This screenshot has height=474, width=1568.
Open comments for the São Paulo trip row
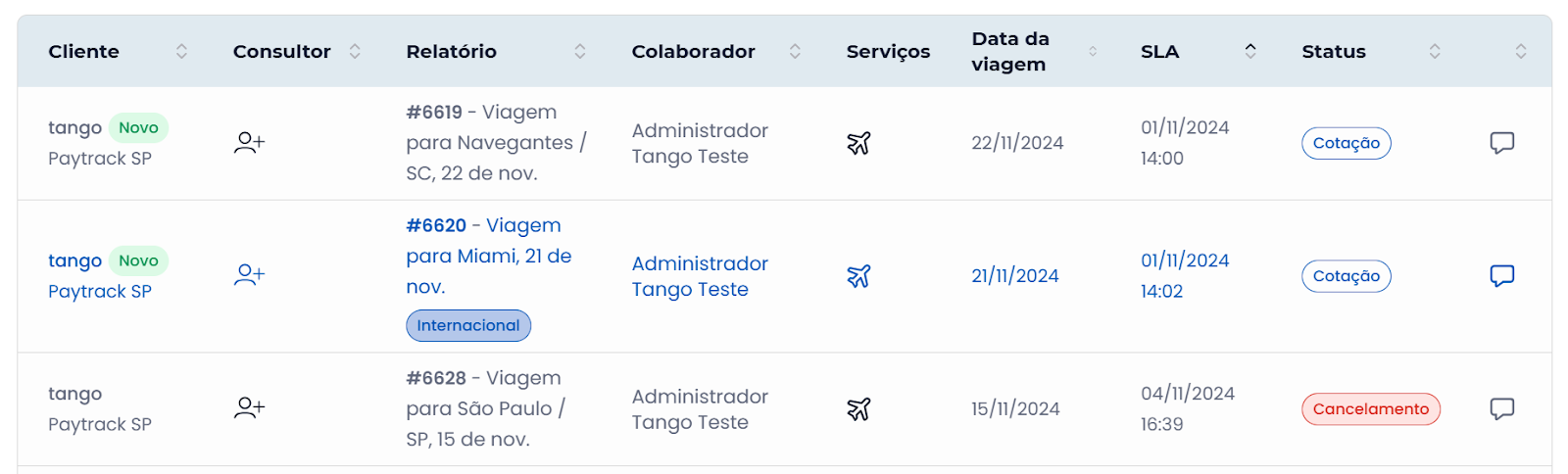click(x=1501, y=408)
